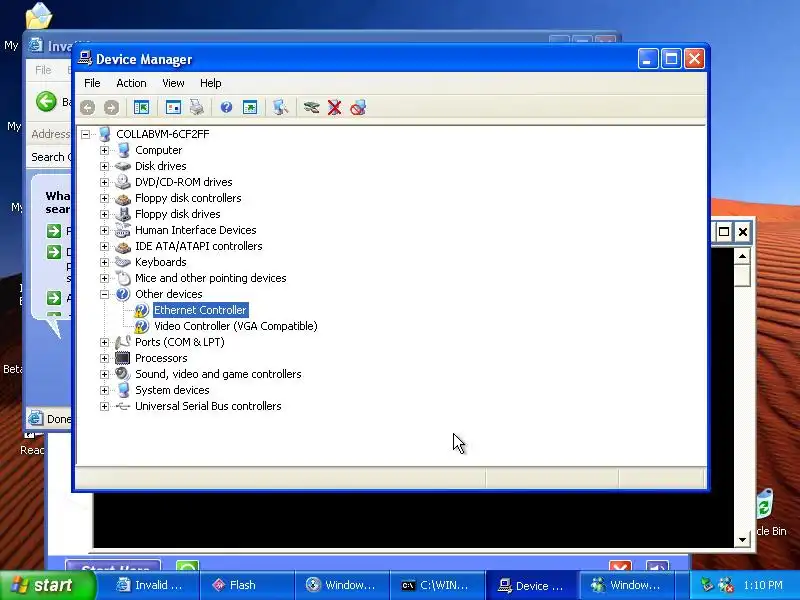
Task: Select Floppy disk drives label
Action: 178,214
